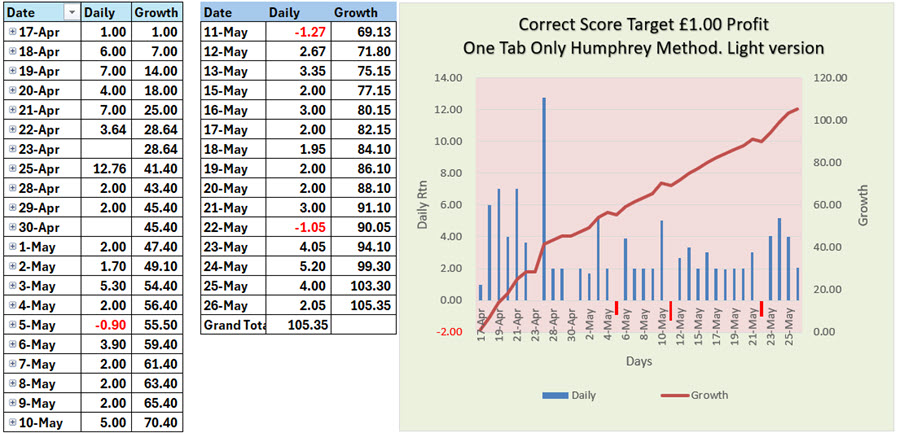Select the Grand Total value 105.35
This screenshot has width=900, height=433.
pos(297,325)
